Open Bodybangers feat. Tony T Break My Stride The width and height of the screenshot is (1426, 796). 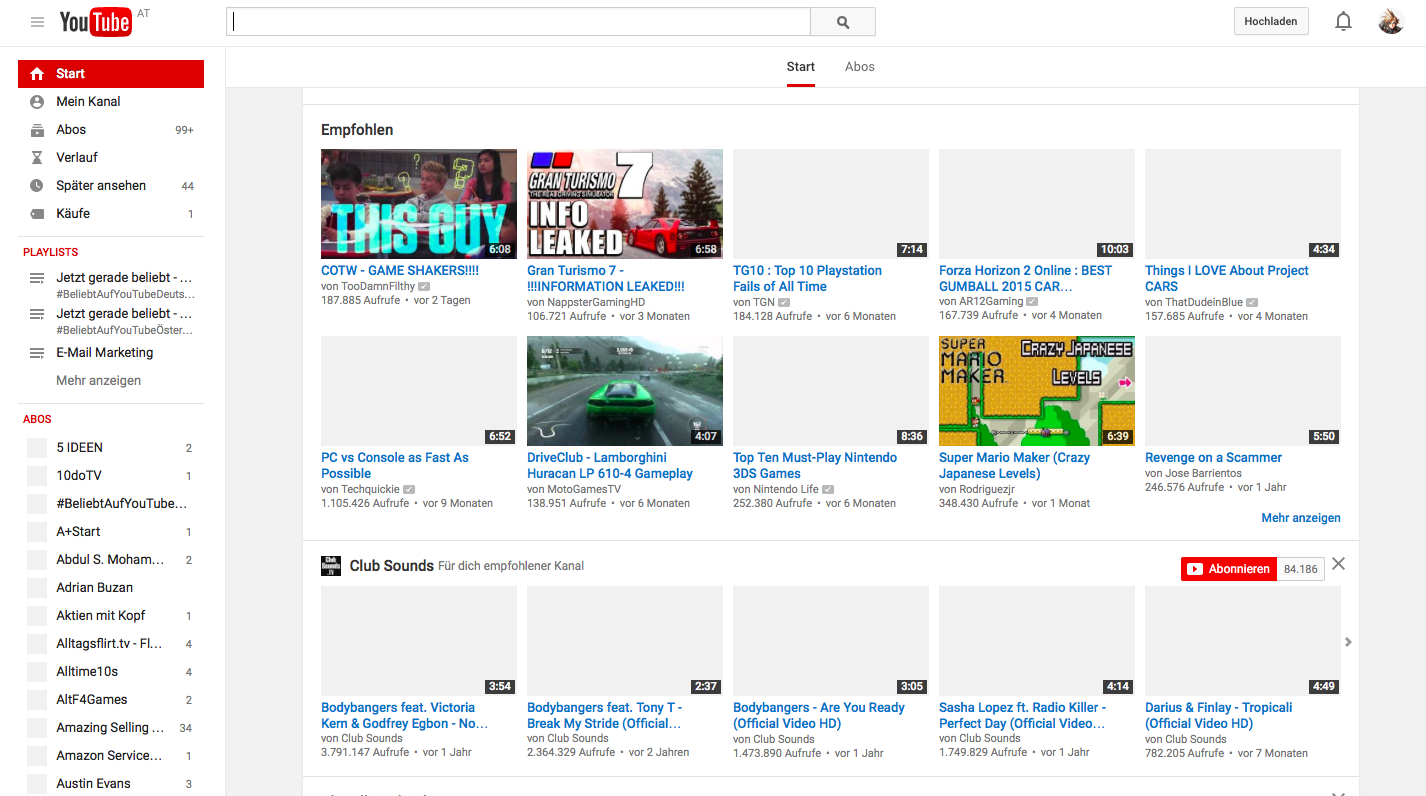(604, 716)
